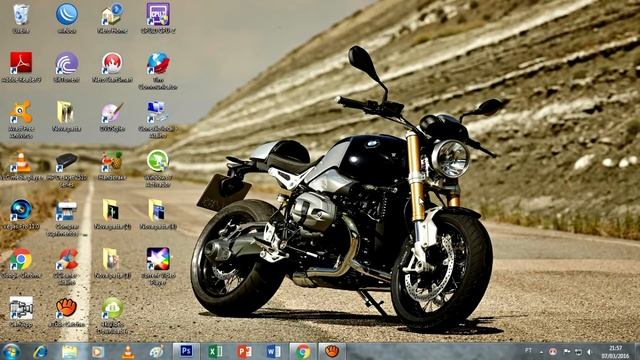Open the black HP scanner shortcut

[67, 169]
